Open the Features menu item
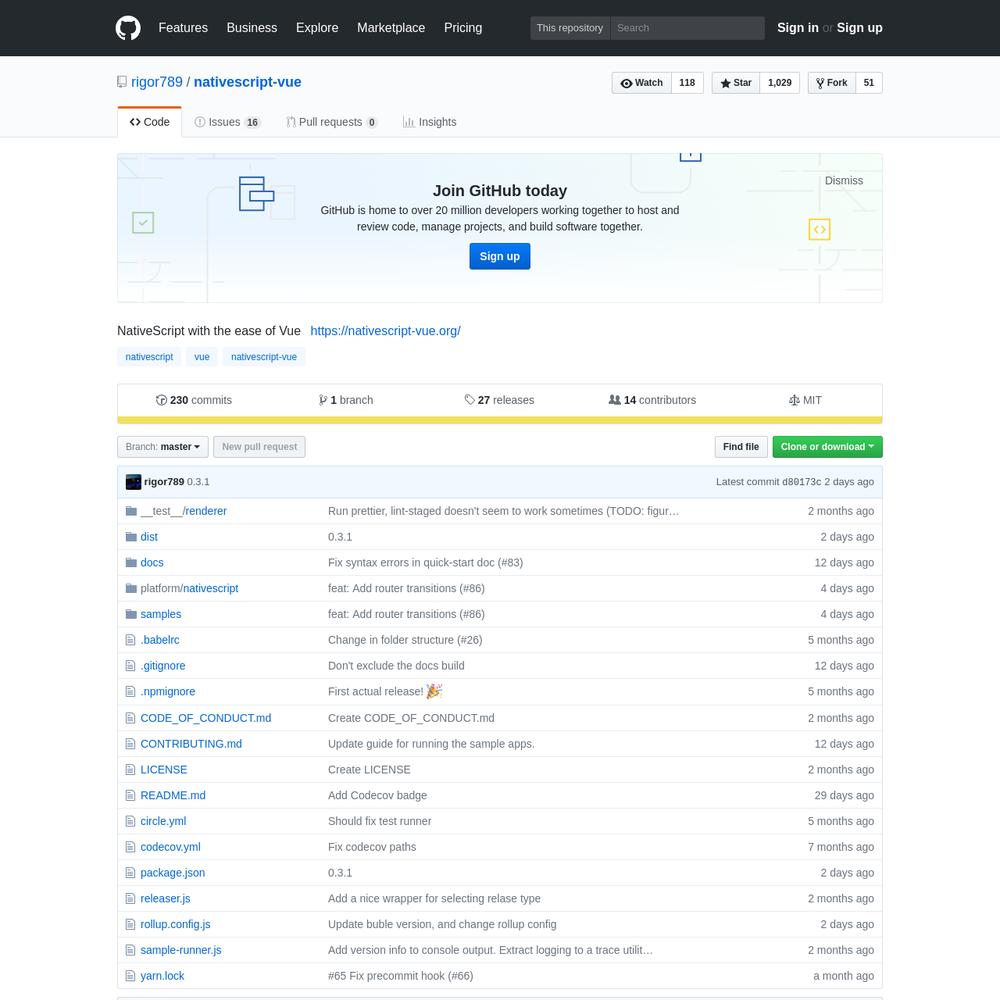The width and height of the screenshot is (1000, 1000). tap(183, 28)
